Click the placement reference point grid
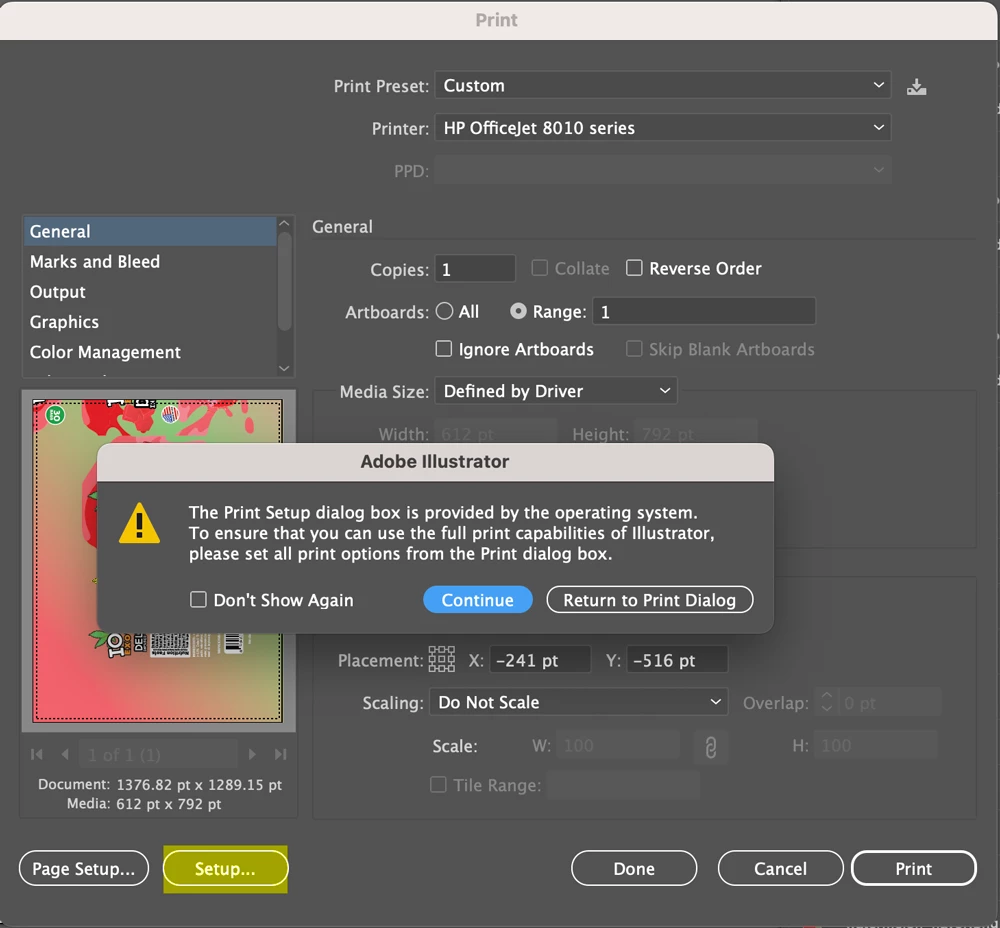This screenshot has width=1000, height=928. tap(441, 659)
